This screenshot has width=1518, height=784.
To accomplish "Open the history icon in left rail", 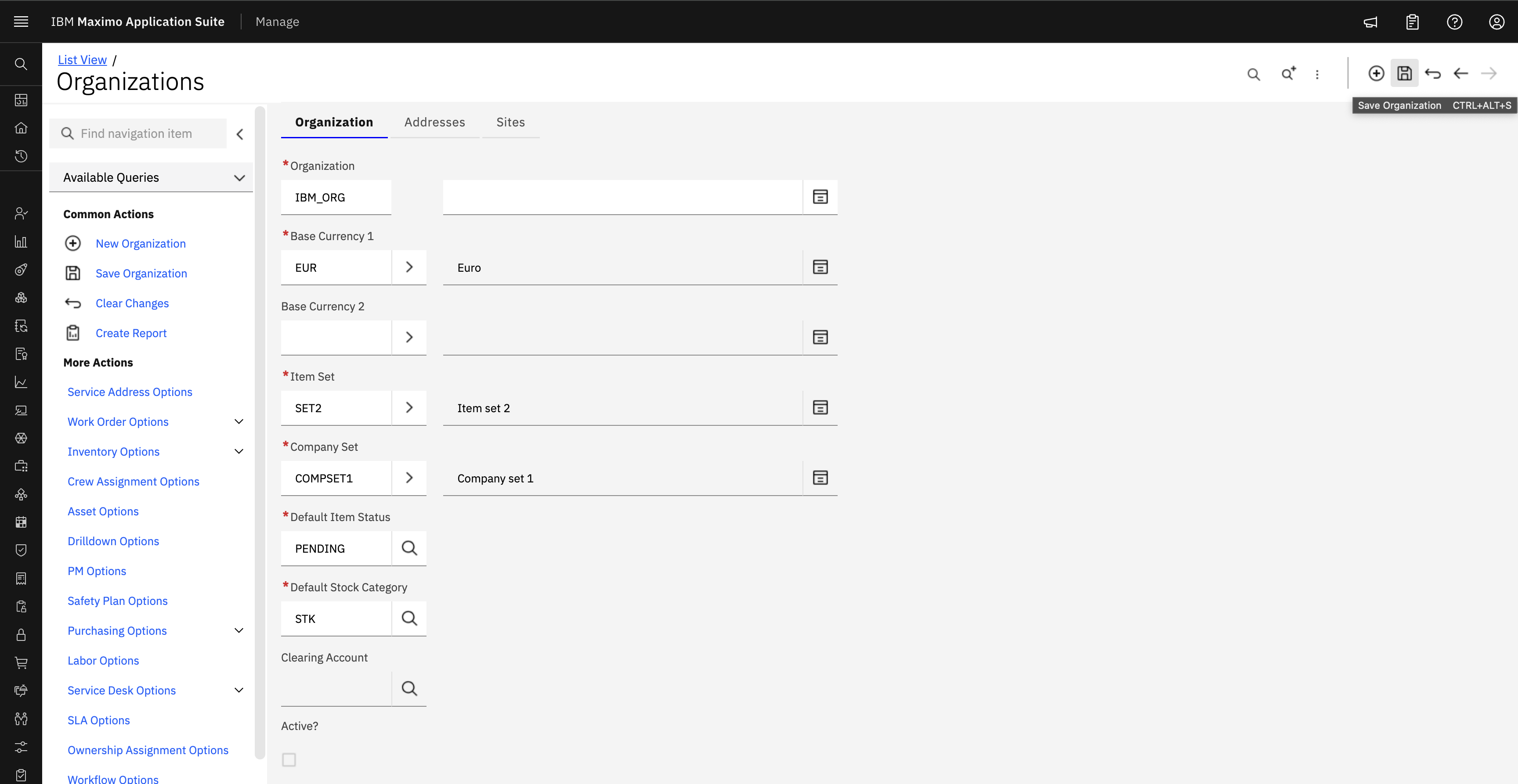I will [x=21, y=156].
